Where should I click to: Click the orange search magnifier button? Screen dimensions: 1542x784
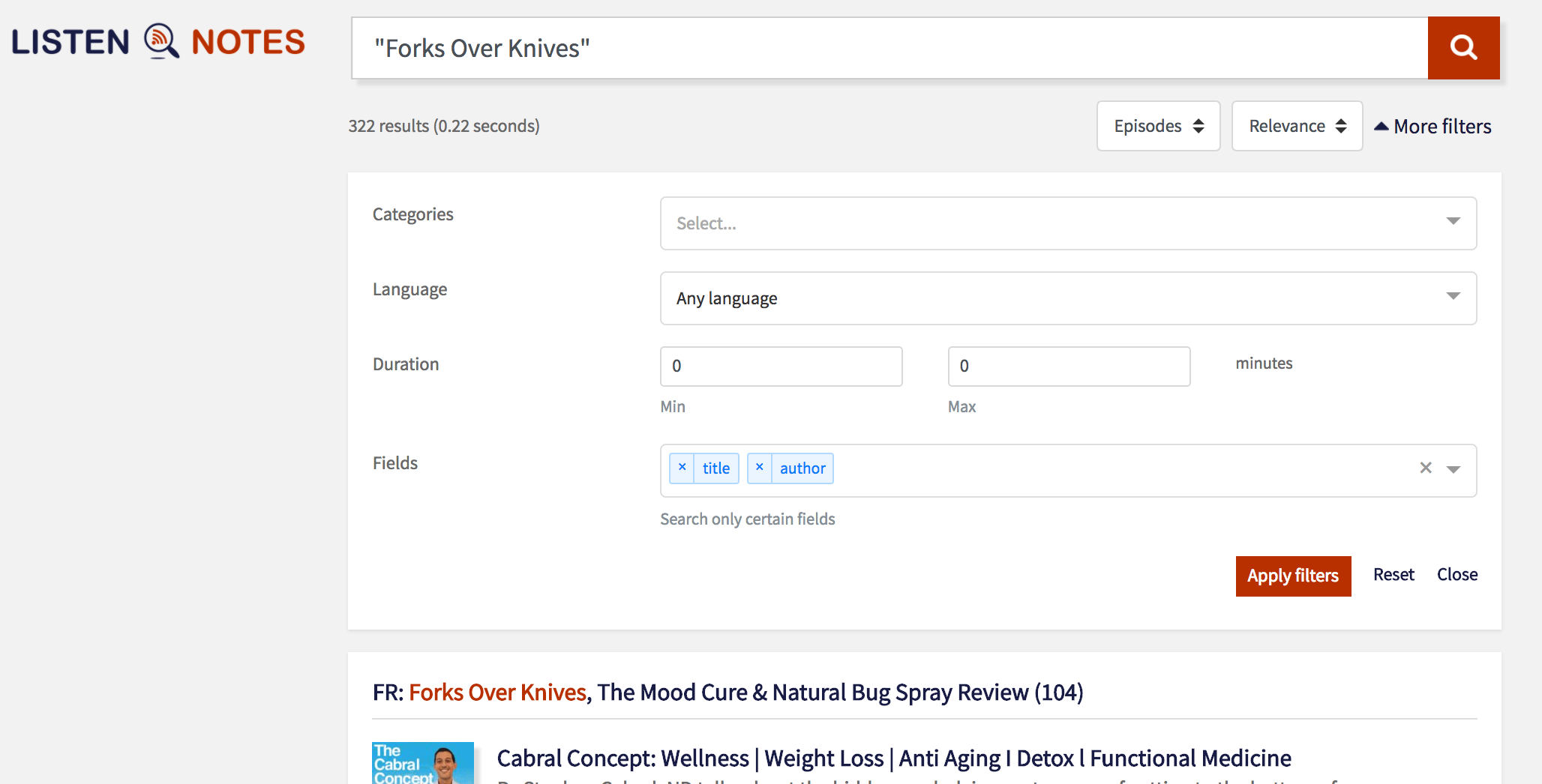click(1463, 48)
